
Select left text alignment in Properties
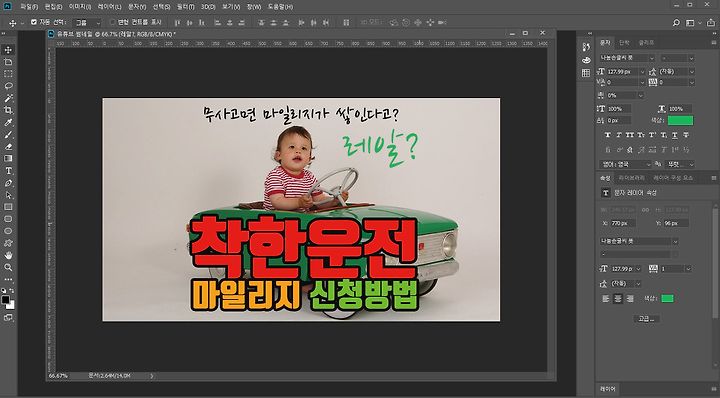click(606, 298)
